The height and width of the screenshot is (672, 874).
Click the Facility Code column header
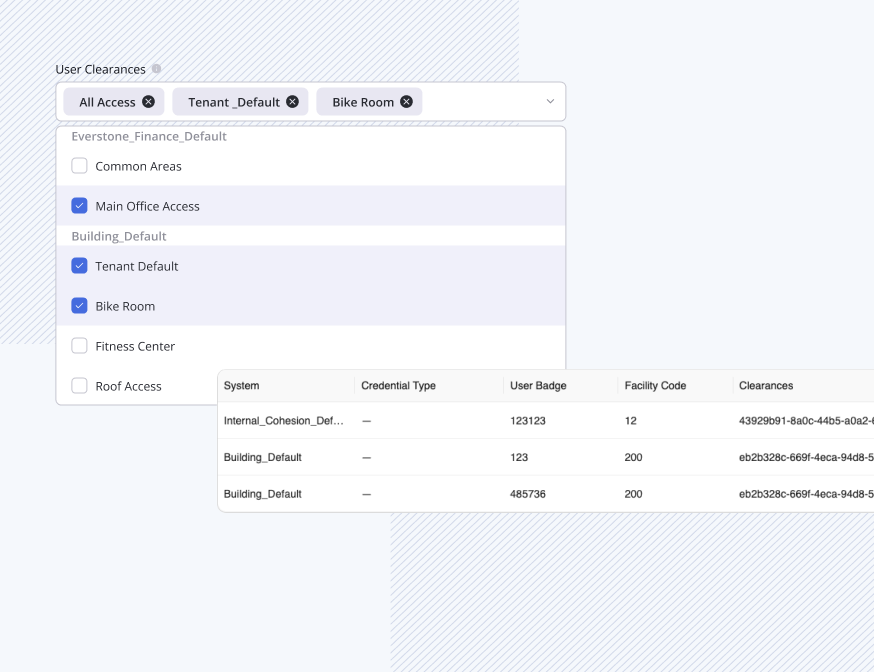(656, 386)
